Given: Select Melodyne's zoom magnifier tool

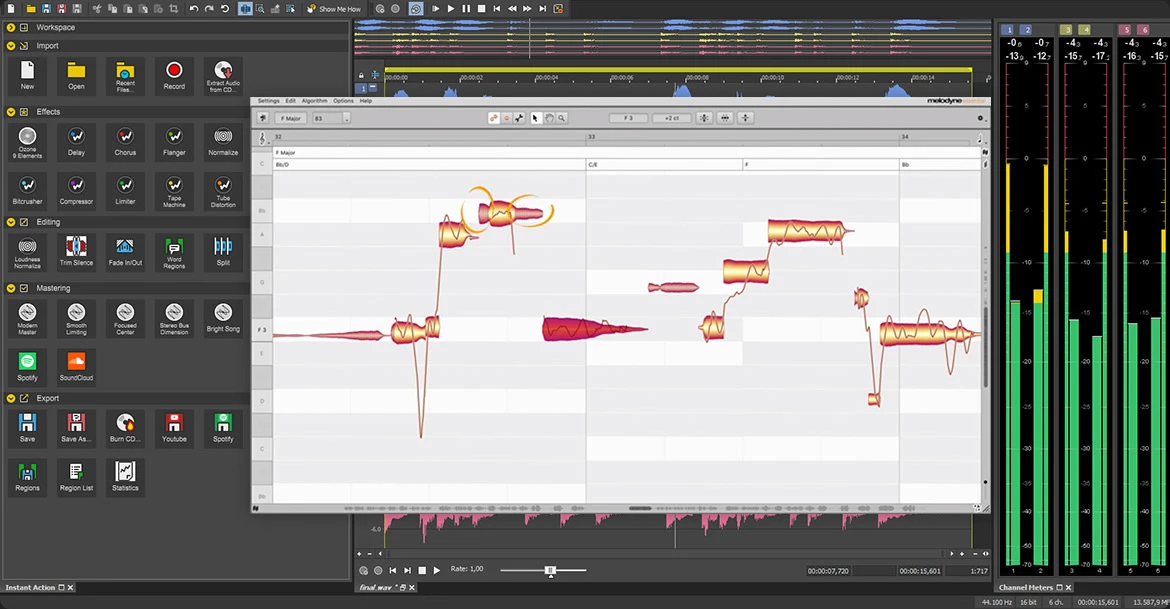Looking at the screenshot, I should point(561,118).
